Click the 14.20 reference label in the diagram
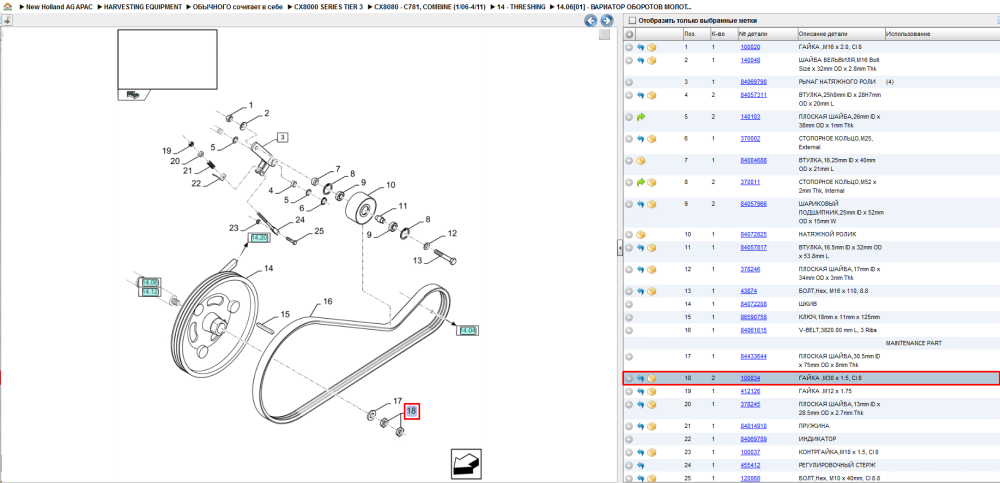 [x=259, y=237]
